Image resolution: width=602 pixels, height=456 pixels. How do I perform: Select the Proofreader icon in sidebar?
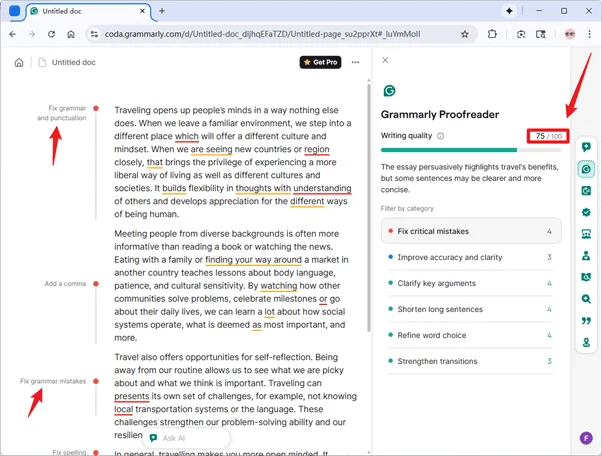[586, 169]
